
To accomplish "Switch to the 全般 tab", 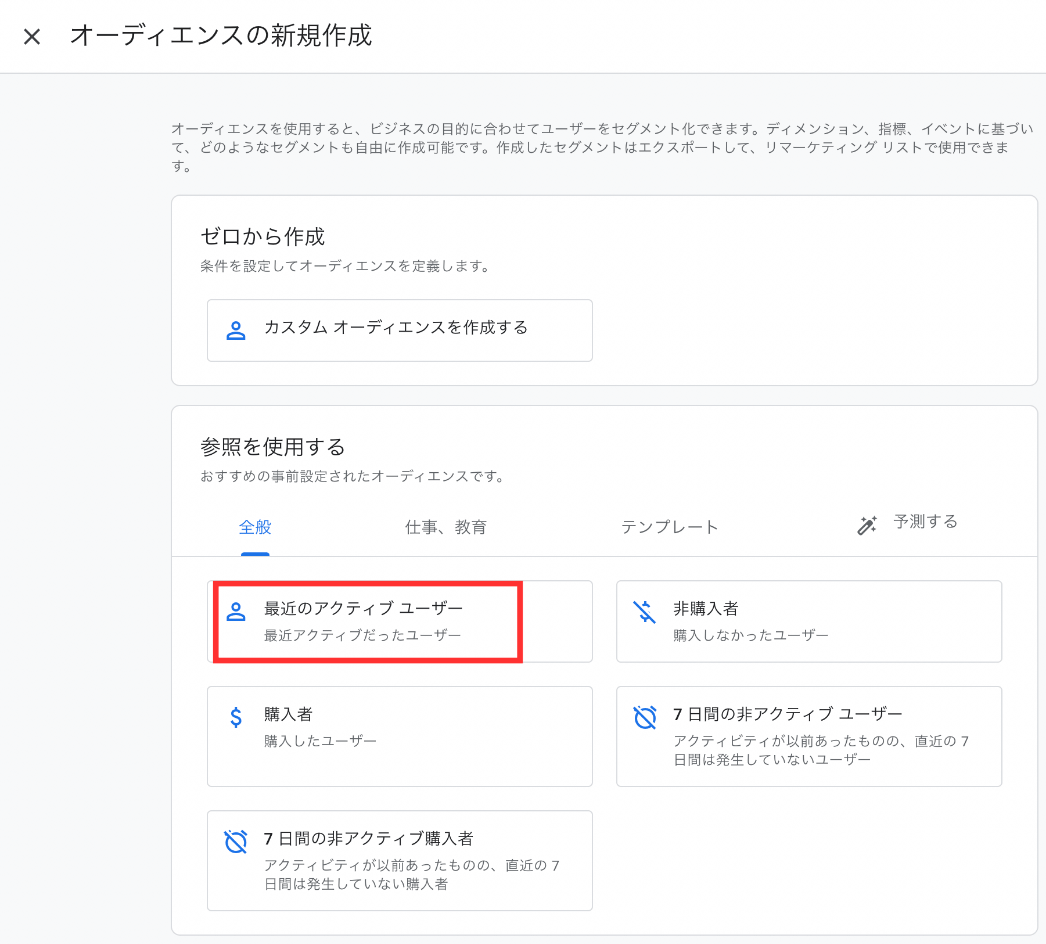I will [x=255, y=527].
